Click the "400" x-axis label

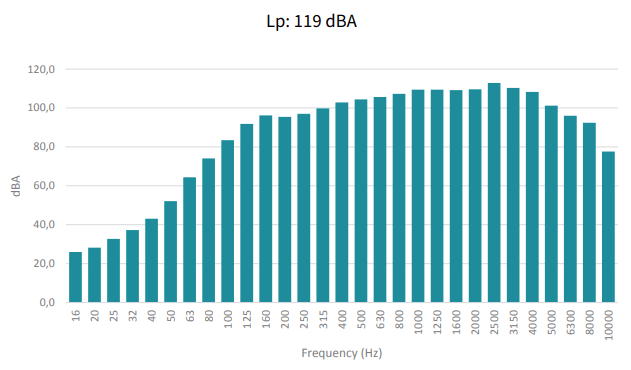coord(342,318)
